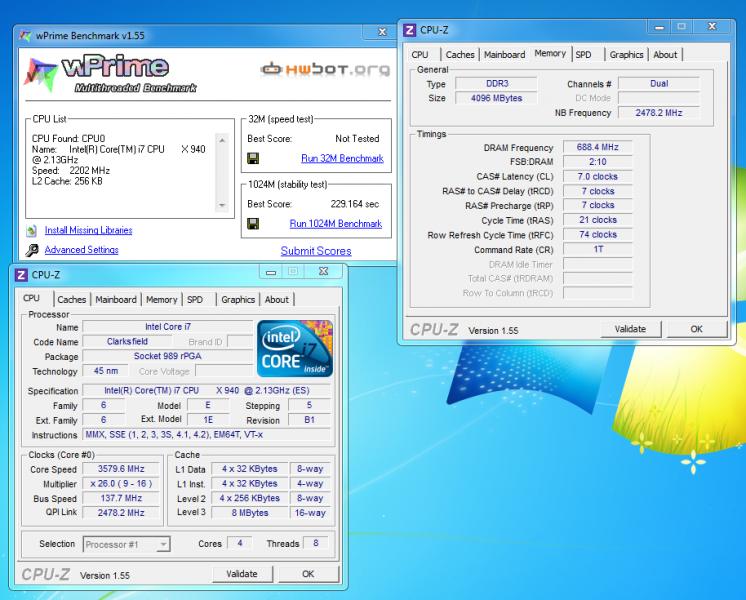Viewport: 746px width, 600px height.
Task: Open the Install Missing Libraries link
Action: pyautogui.click(x=88, y=230)
